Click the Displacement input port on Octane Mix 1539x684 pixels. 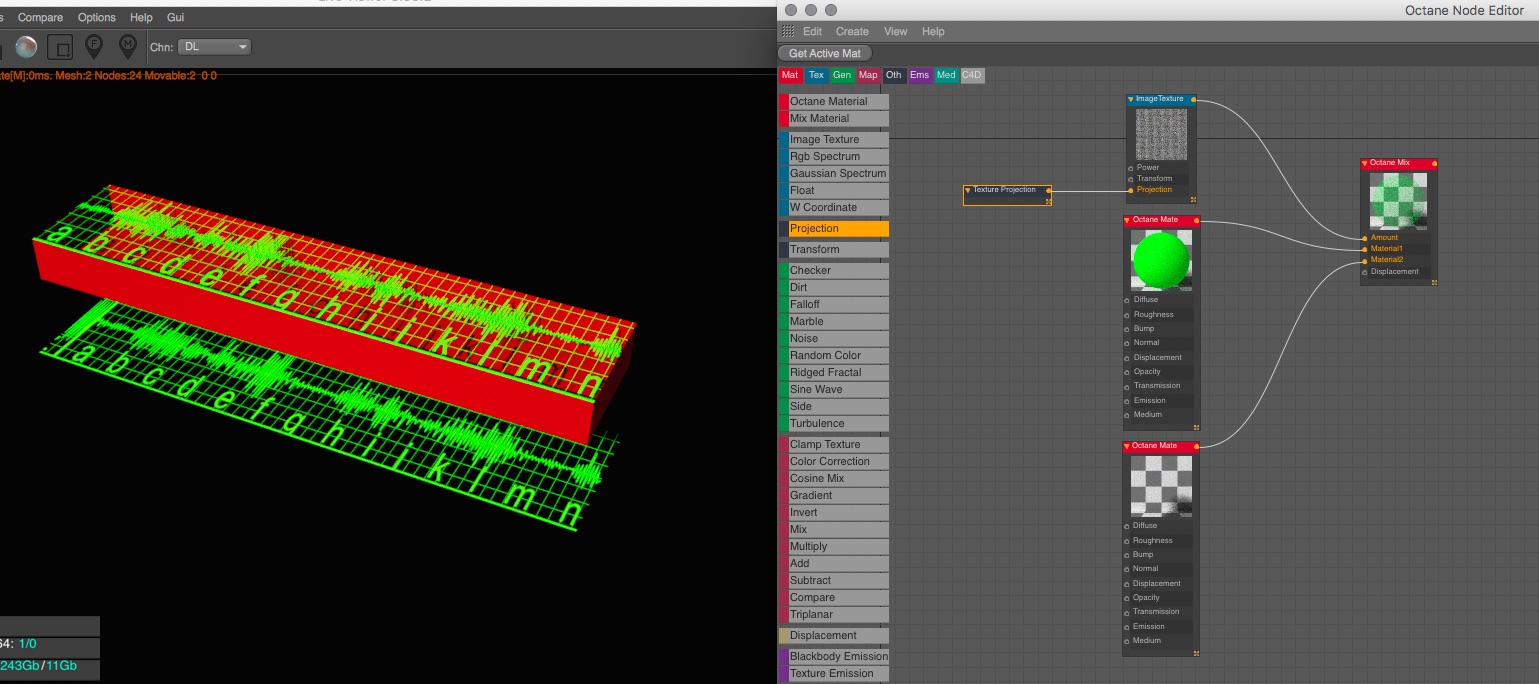(1364, 272)
